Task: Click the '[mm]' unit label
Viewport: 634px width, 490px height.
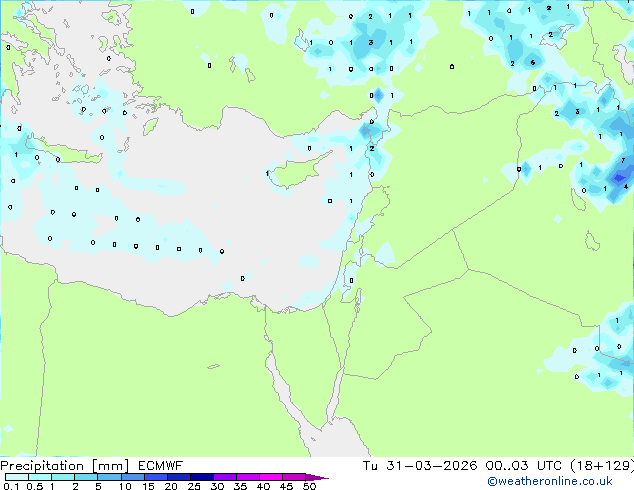Action: pyautogui.click(x=111, y=466)
